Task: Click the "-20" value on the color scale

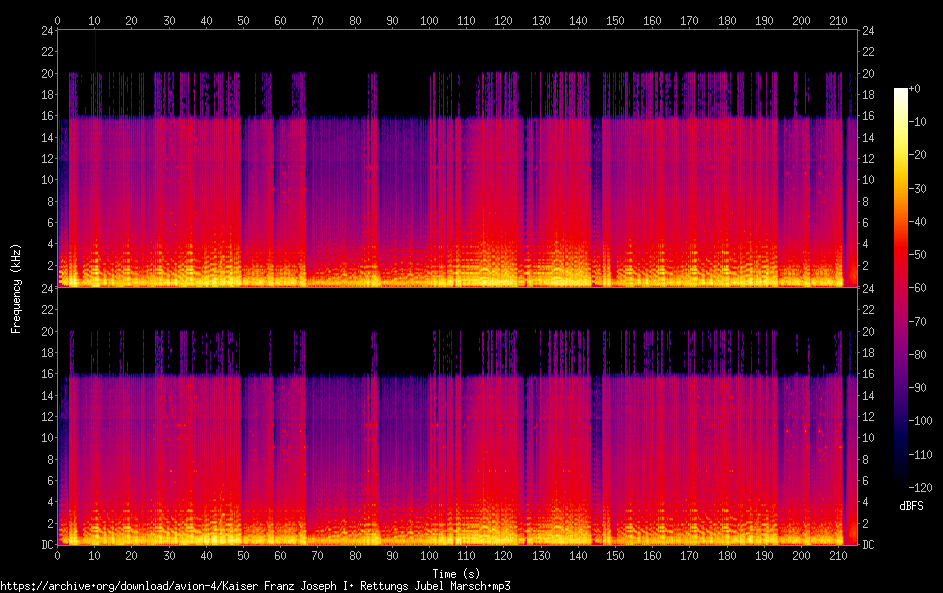Action: [918, 155]
